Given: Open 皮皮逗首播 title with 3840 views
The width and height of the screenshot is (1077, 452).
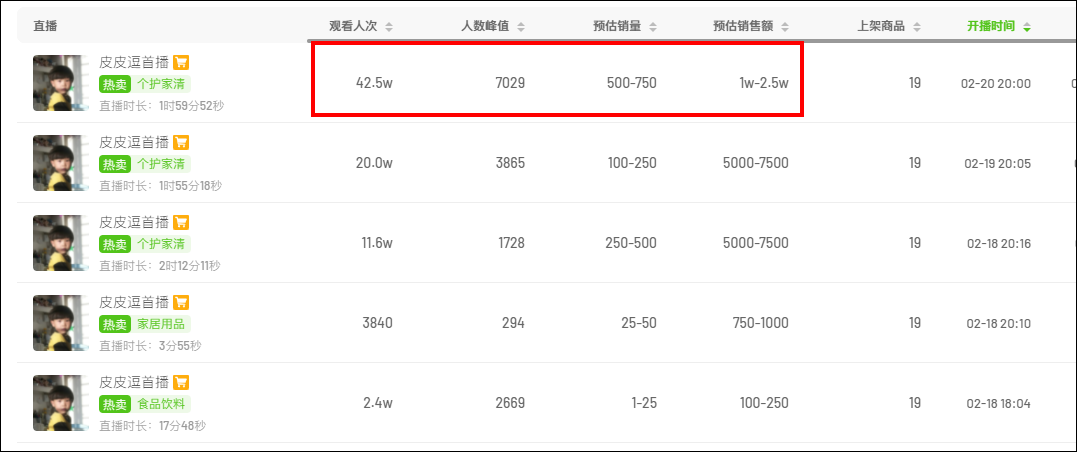Looking at the screenshot, I should [134, 302].
